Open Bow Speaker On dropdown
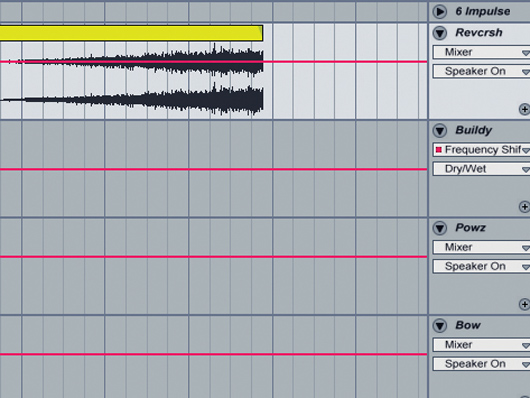The width and height of the screenshot is (530, 398). (x=481, y=364)
